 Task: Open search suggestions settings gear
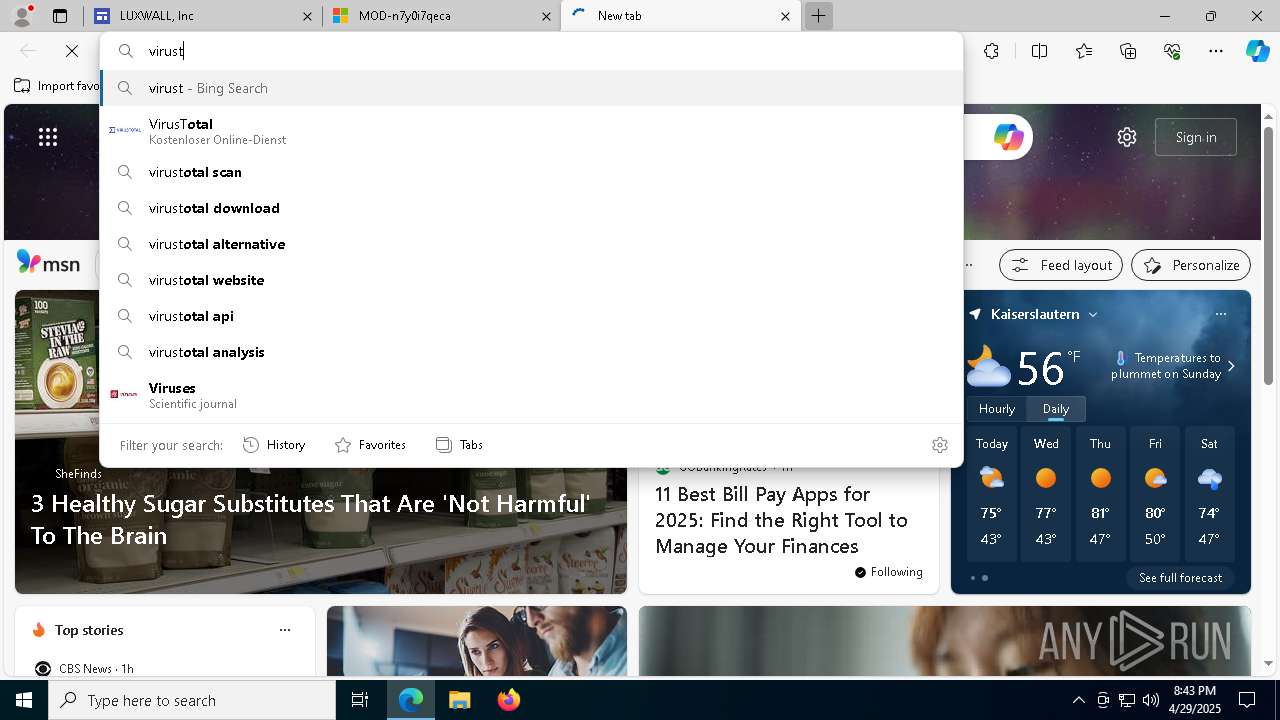coord(939,445)
